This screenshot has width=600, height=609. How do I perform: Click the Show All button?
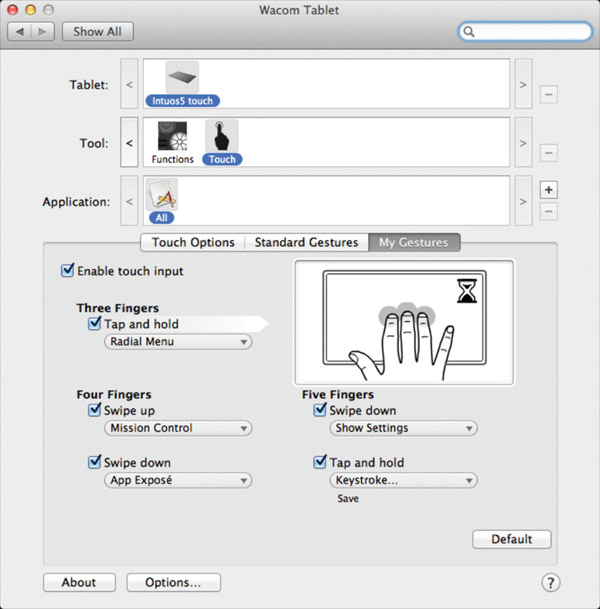point(97,31)
